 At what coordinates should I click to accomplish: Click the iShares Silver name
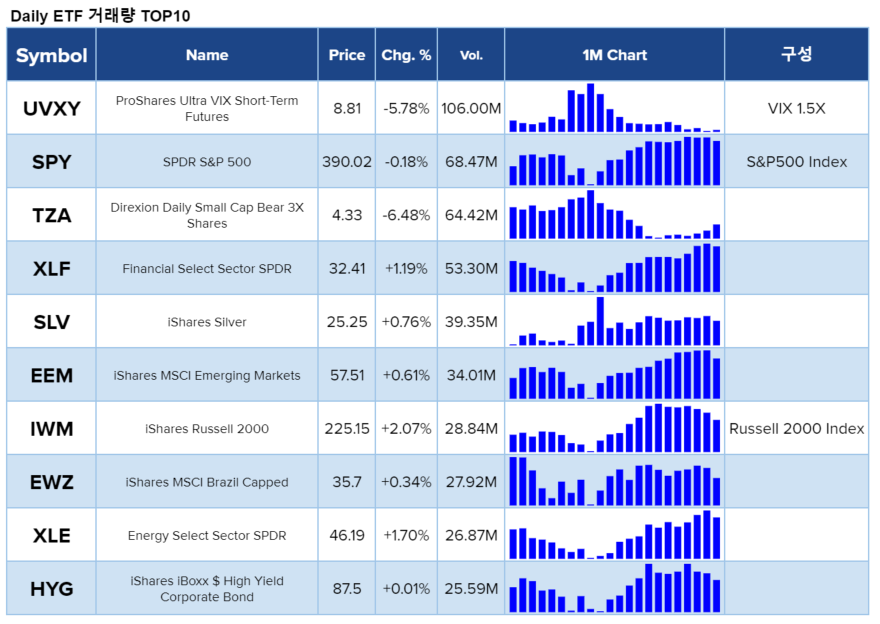click(207, 322)
